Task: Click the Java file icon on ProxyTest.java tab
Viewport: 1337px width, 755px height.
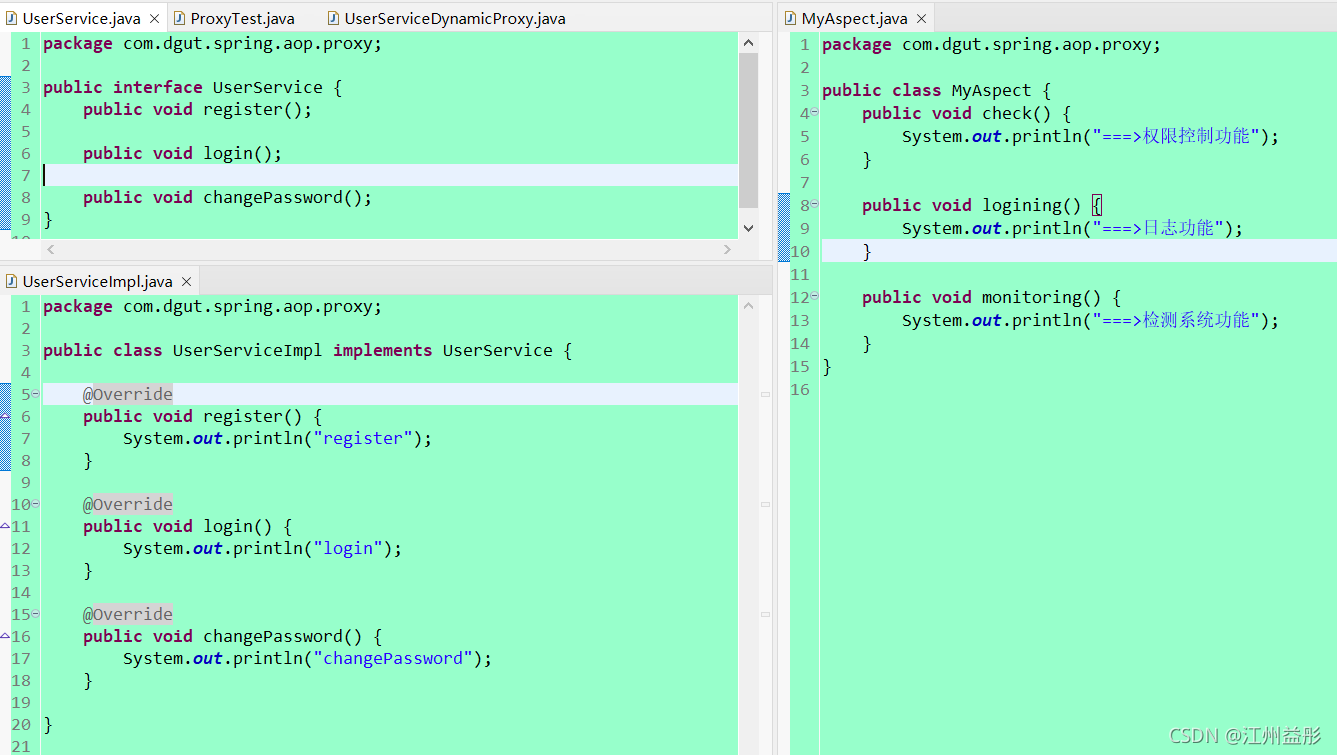Action: click(180, 19)
